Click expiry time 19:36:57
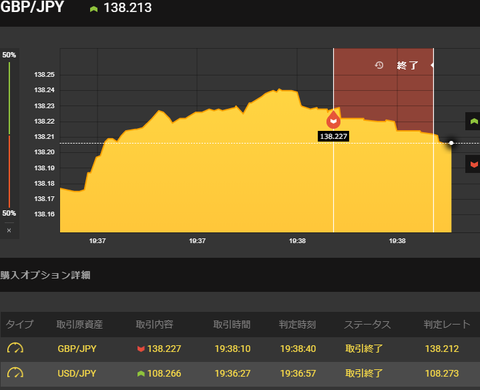 point(298,373)
